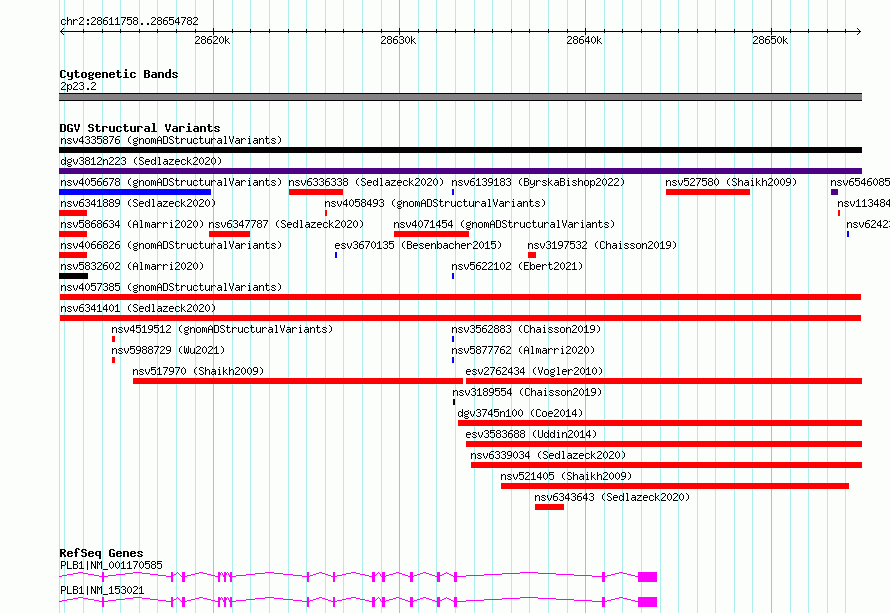Click the DGV Structural Variants heading
Viewport: 890px width, 613px height.
click(x=140, y=128)
